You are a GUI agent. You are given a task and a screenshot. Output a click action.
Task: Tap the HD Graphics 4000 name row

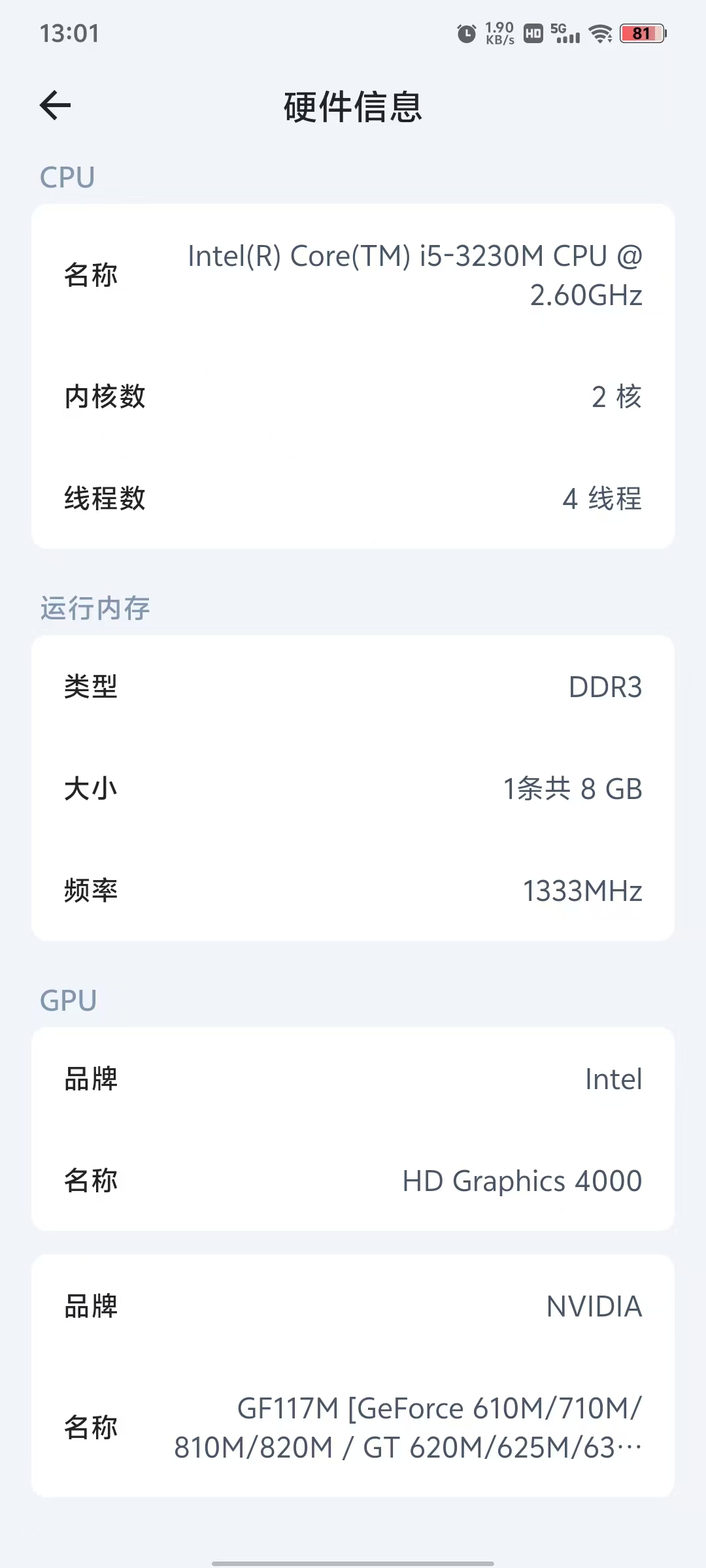coord(353,1181)
